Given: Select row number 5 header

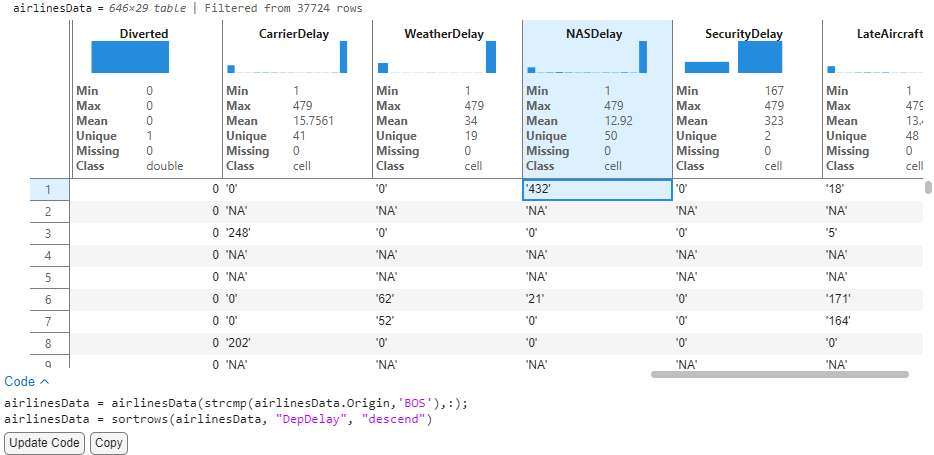Looking at the screenshot, I should (48, 277).
